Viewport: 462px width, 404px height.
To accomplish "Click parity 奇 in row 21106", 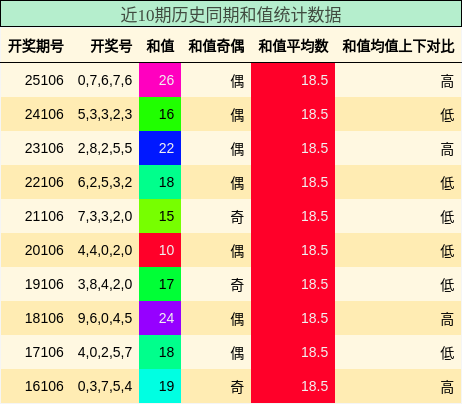I will [237, 217].
